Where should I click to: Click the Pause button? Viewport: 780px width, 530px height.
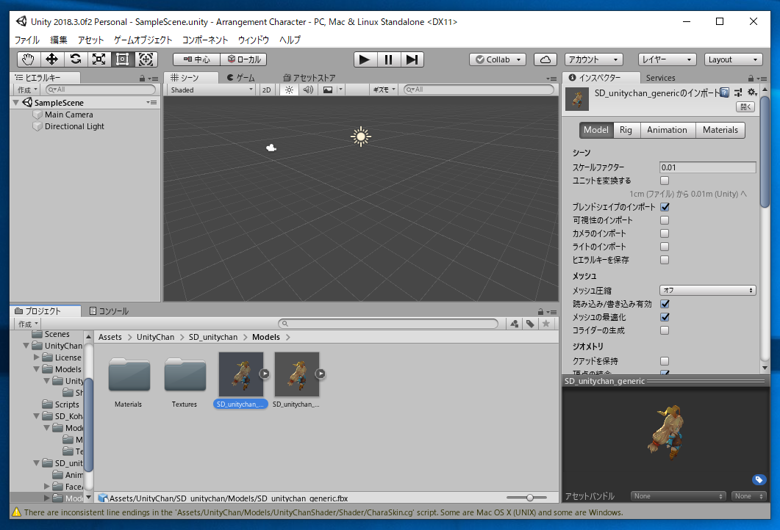tap(389, 60)
